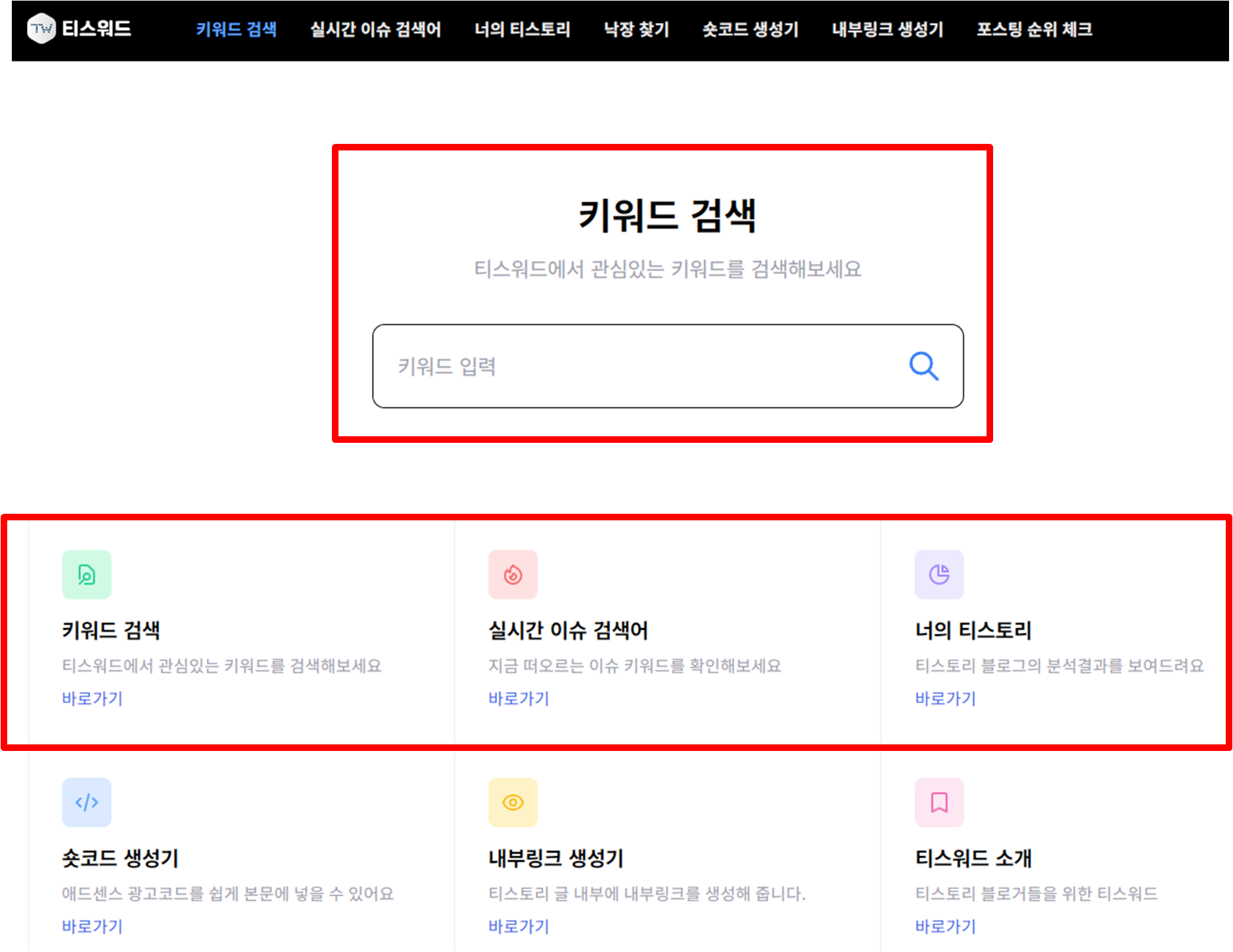The width and height of the screenshot is (1233, 952).
Task: Click 바로가기 under 키워드 검색 card
Action: click(92, 698)
